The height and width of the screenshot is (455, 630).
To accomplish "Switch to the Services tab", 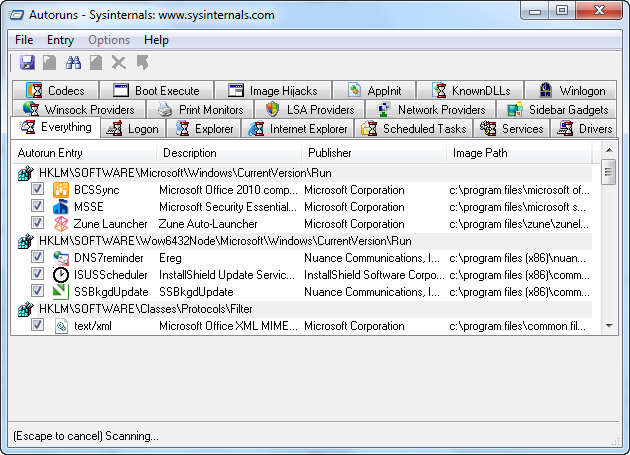I will pyautogui.click(x=511, y=129).
